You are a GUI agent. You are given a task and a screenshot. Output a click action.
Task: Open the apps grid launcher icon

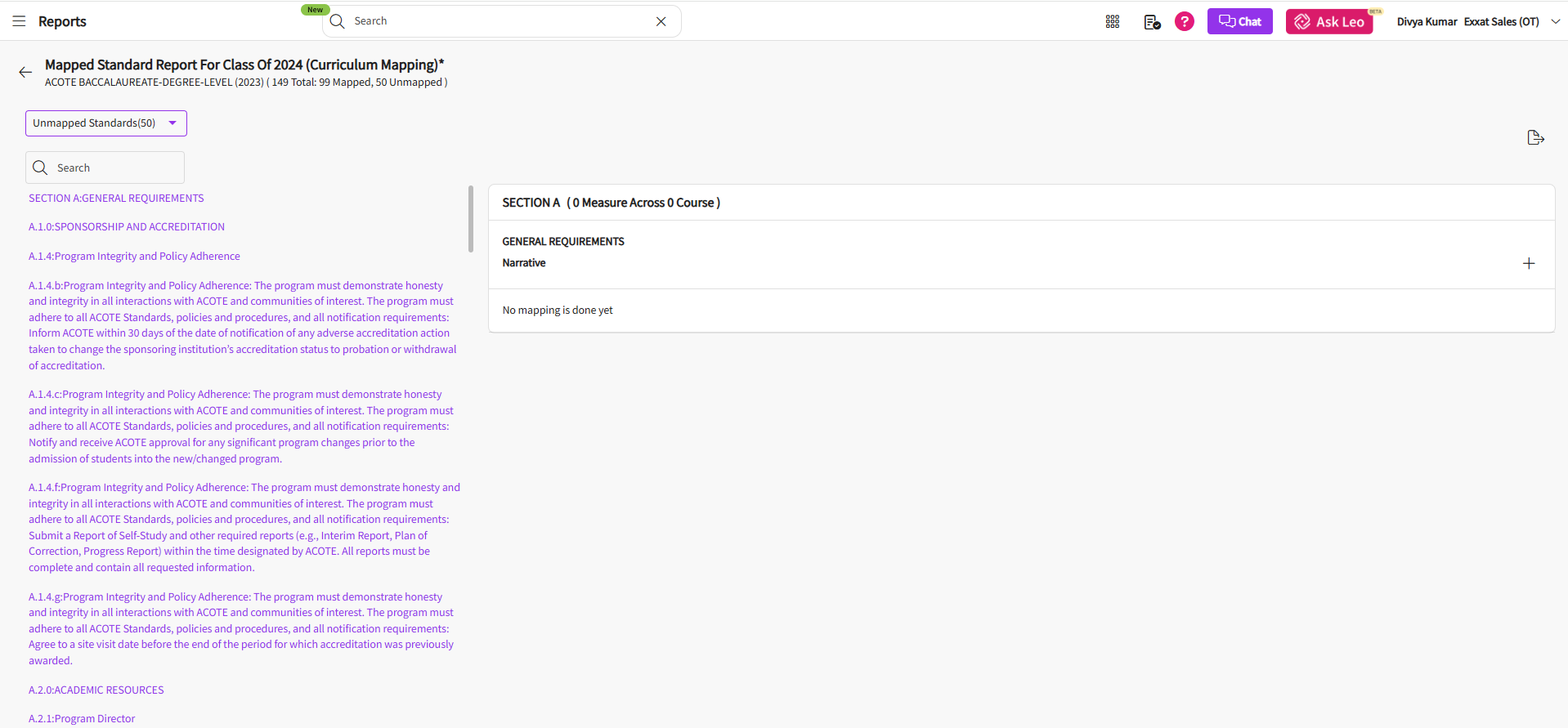1112,22
